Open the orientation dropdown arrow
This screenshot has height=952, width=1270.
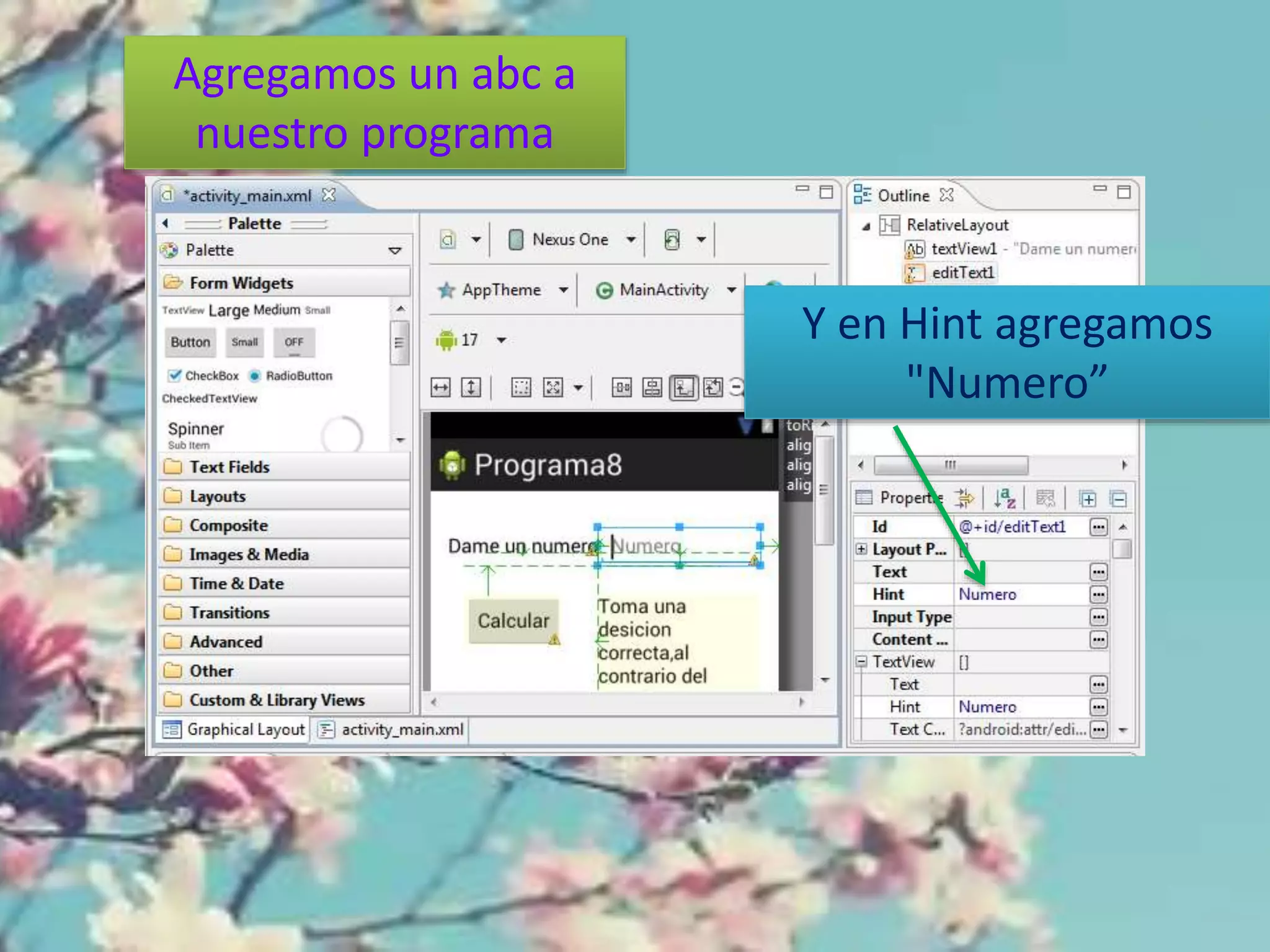pyautogui.click(x=701, y=239)
